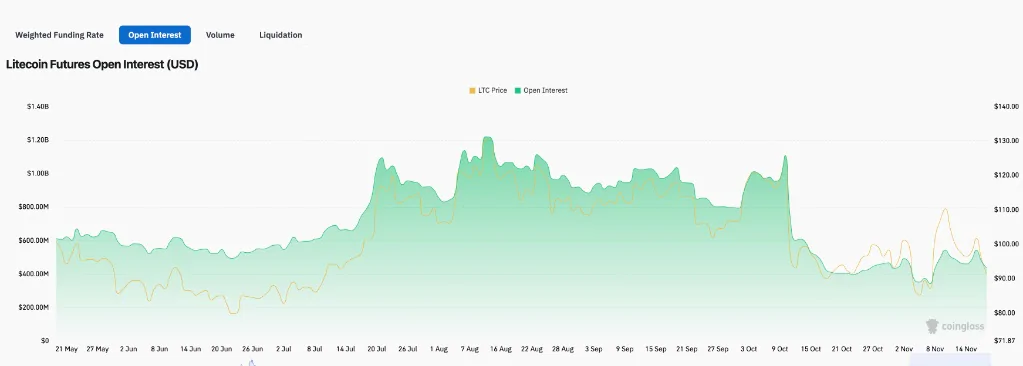Screen dimensions: 1023x366
Task: Click the $1.20B left axis label
Action: (x=38, y=140)
